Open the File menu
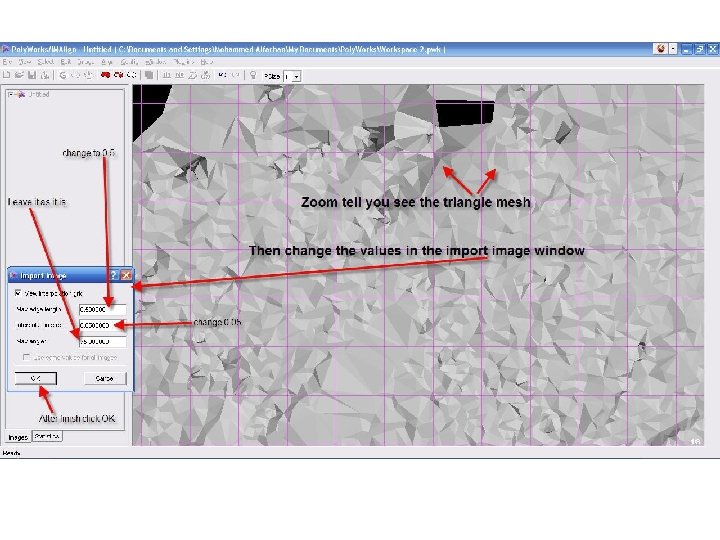720x540 pixels. [x=7, y=62]
